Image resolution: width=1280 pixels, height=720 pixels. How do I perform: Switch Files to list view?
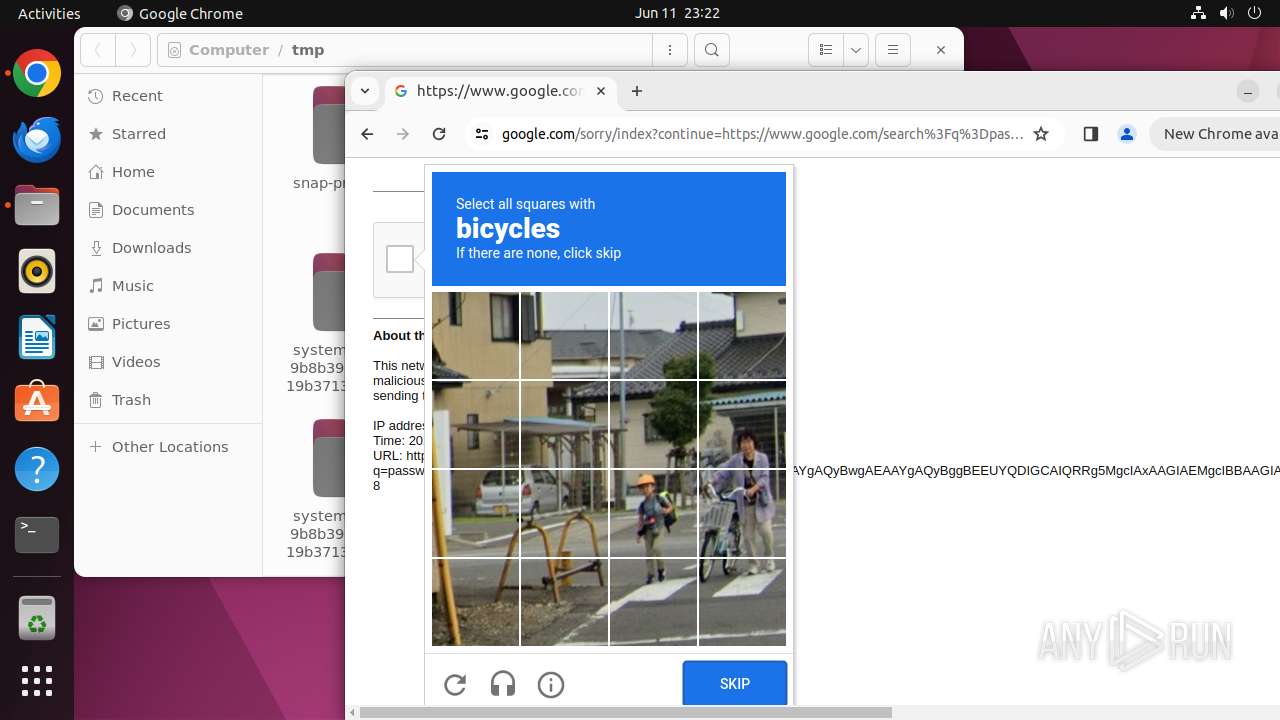point(826,50)
